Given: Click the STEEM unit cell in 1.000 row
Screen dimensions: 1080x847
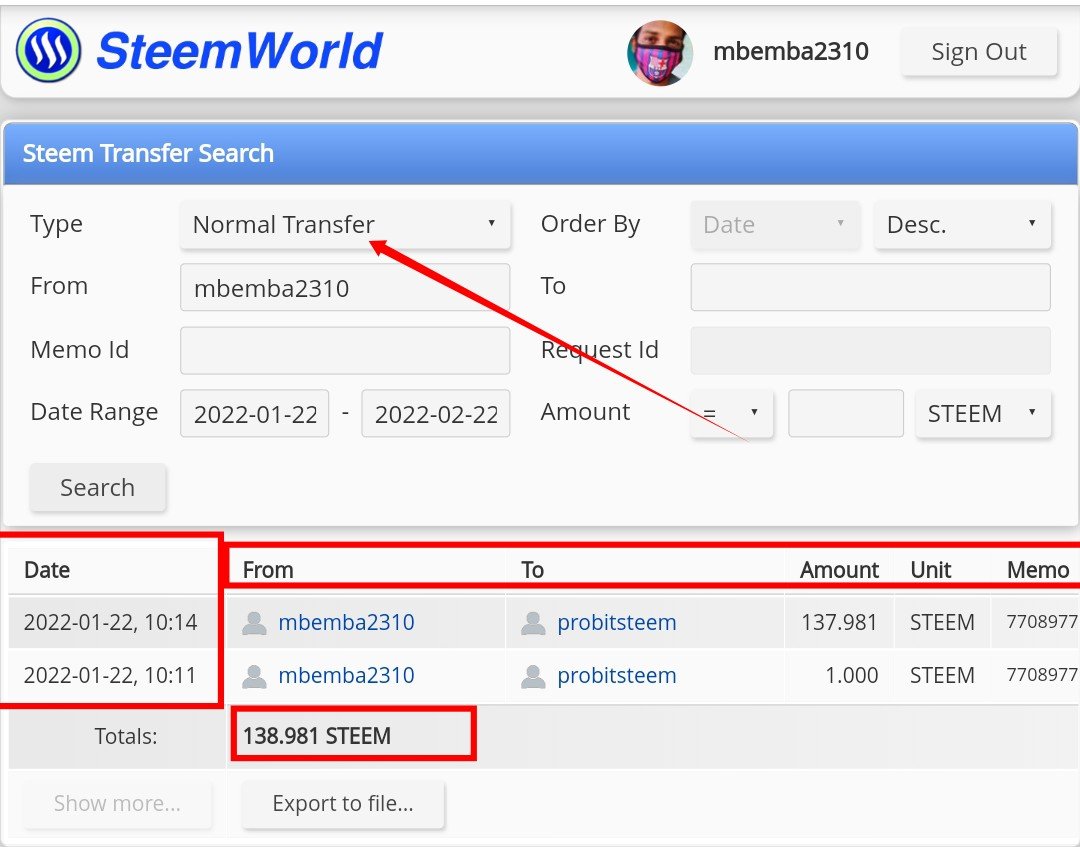Looking at the screenshot, I should pyautogui.click(x=942, y=676).
